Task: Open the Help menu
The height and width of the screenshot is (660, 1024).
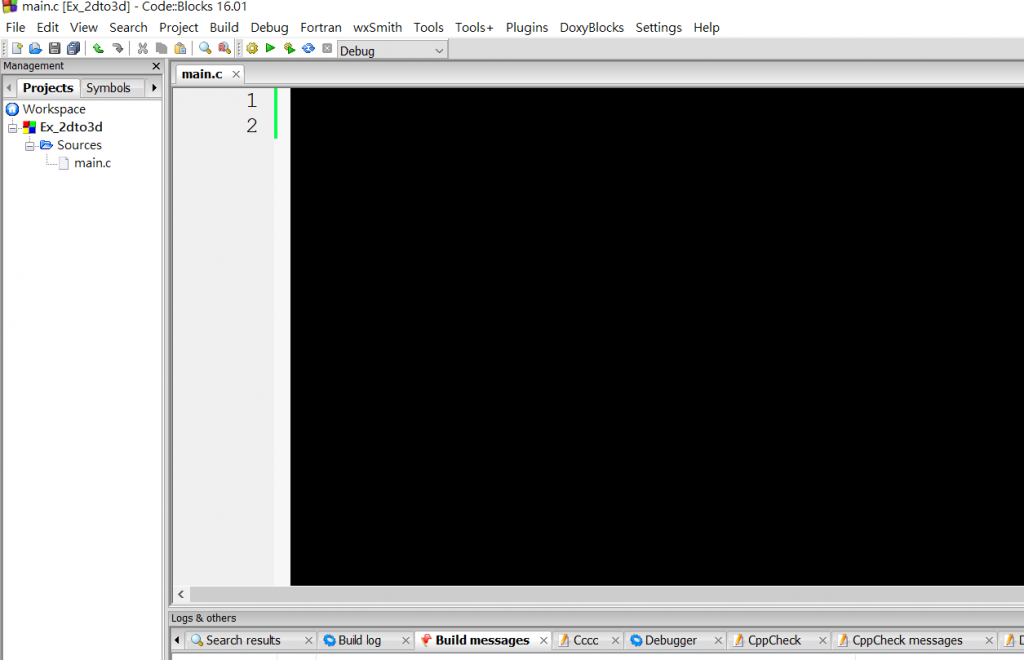Action: (706, 27)
